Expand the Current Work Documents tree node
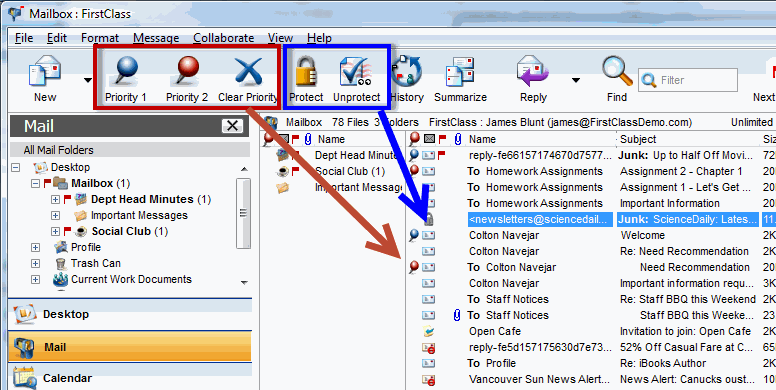The height and width of the screenshot is (390, 776). (35, 279)
